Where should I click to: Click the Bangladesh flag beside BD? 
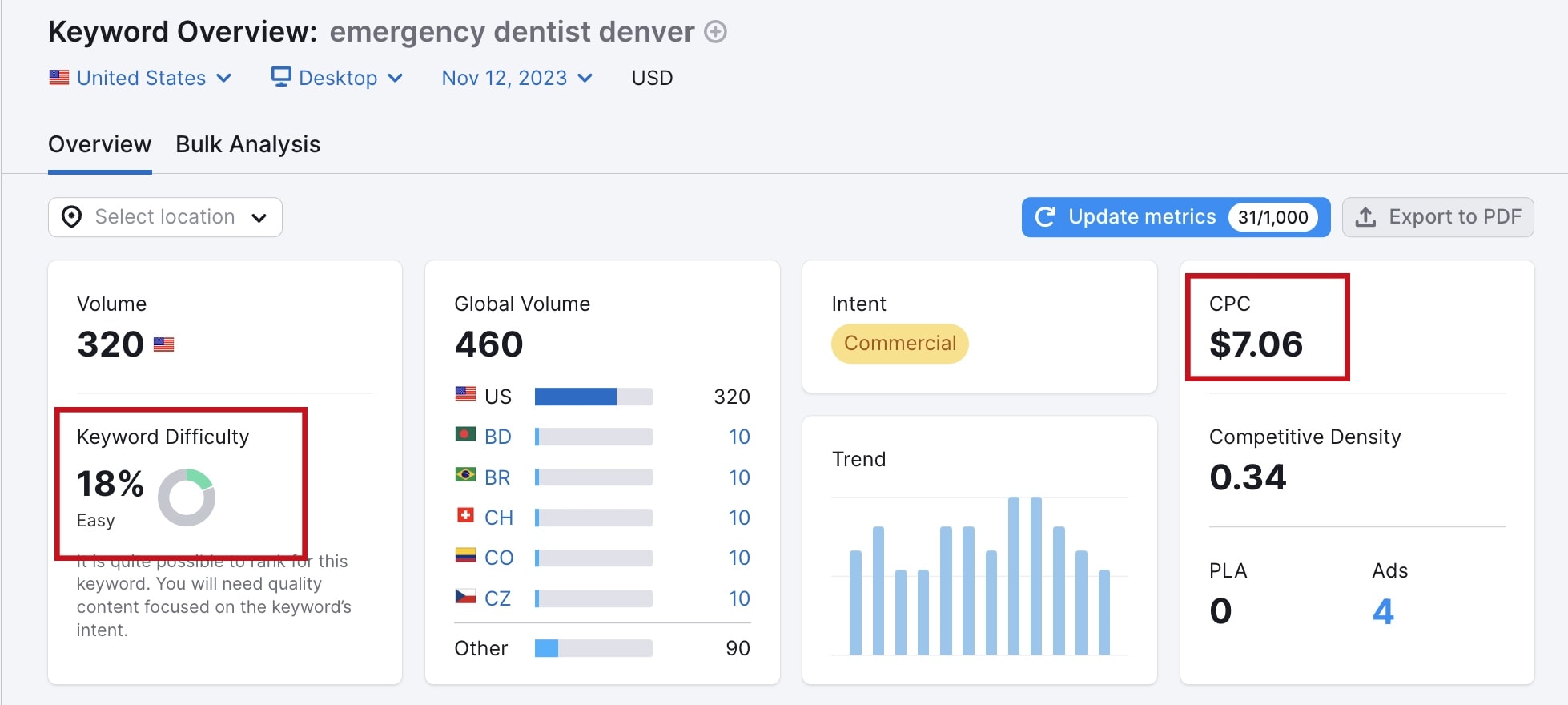click(x=465, y=436)
